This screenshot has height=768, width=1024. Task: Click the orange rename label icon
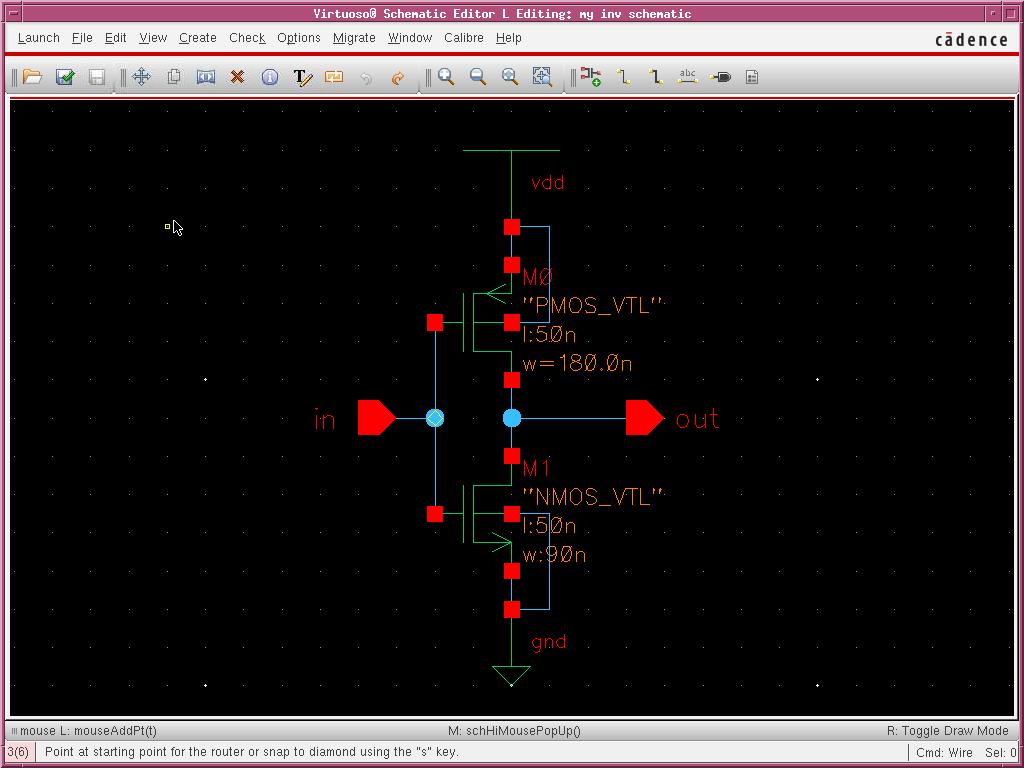(334, 77)
